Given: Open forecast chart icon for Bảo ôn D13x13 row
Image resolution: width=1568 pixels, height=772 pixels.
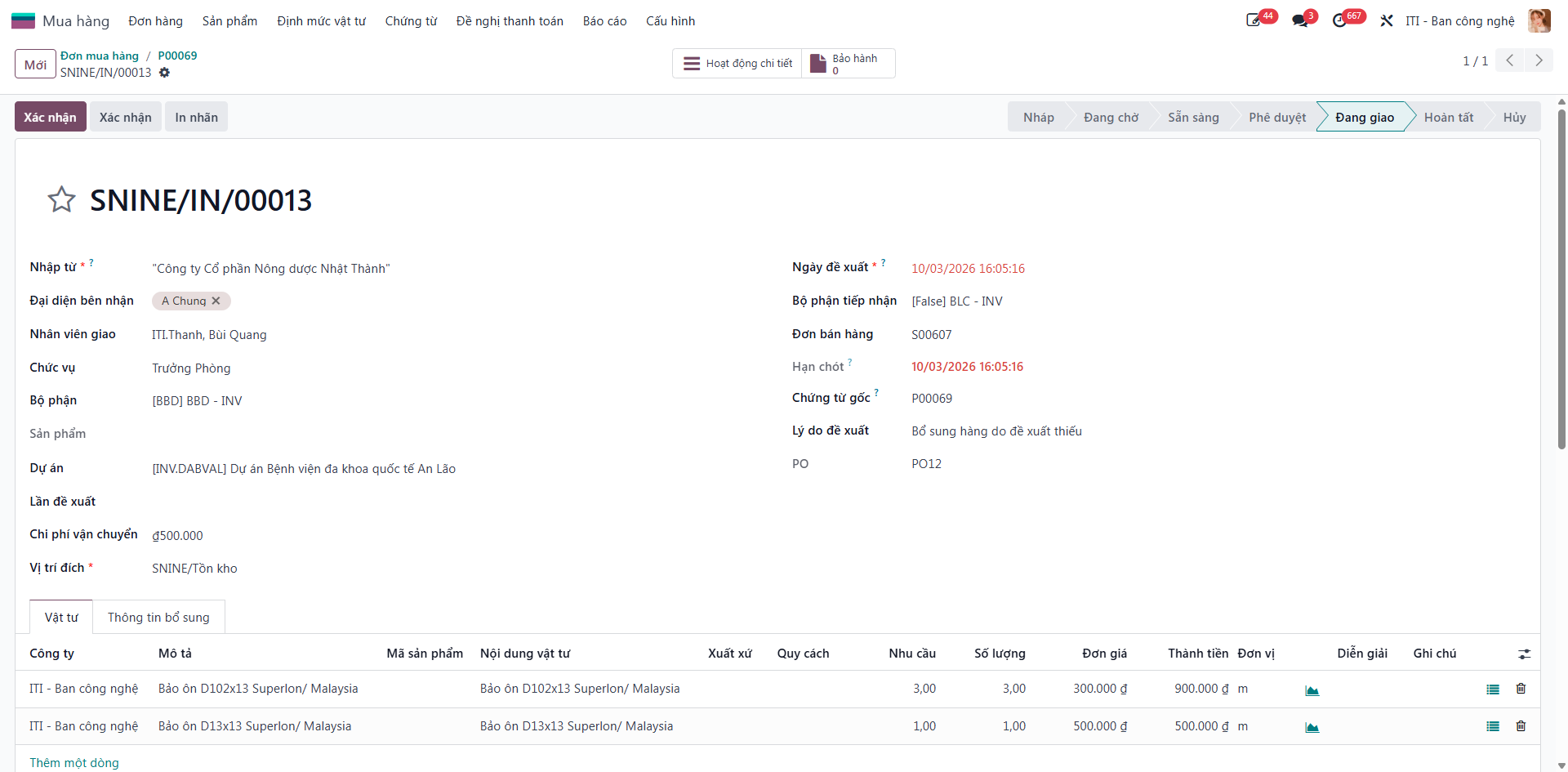Looking at the screenshot, I should pos(1312,727).
